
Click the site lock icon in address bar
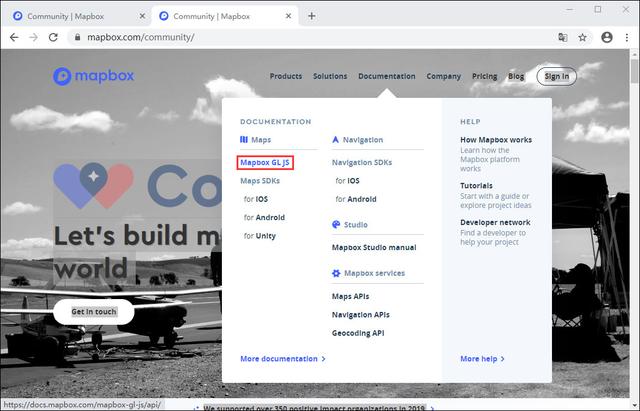[77, 38]
